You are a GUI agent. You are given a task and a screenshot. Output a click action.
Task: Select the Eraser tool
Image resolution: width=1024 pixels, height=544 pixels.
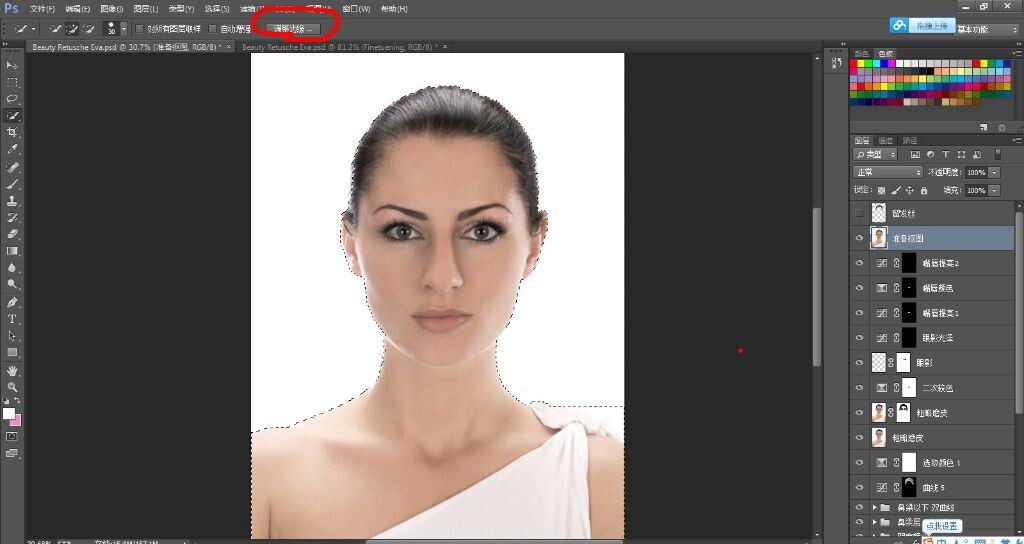(12, 234)
